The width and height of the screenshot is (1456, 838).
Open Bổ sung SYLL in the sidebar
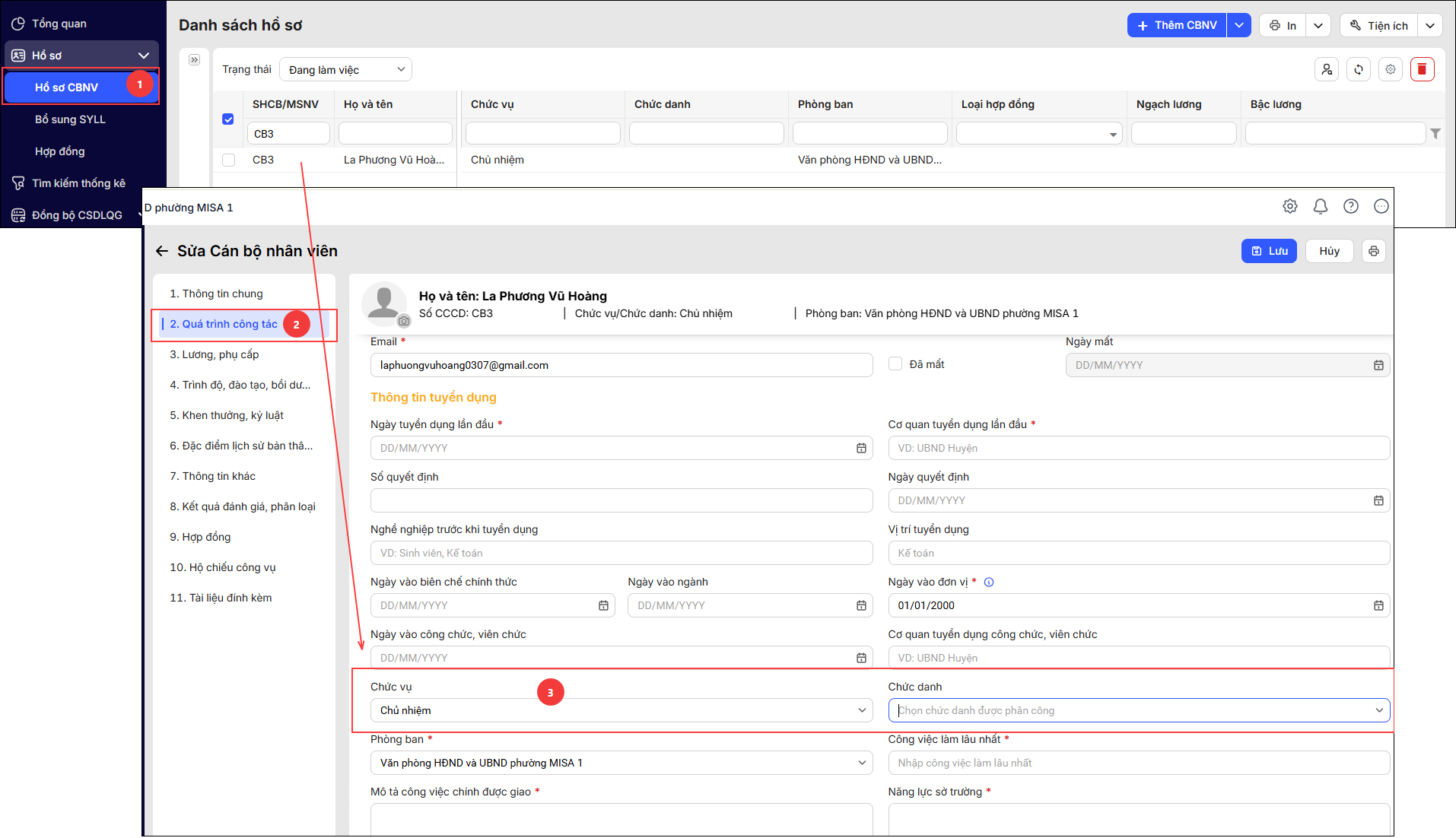click(70, 119)
